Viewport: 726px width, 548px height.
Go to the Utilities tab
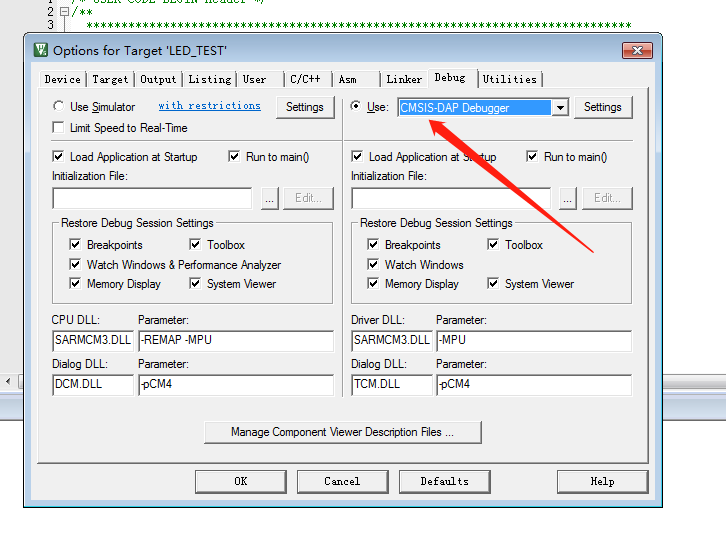tap(510, 79)
